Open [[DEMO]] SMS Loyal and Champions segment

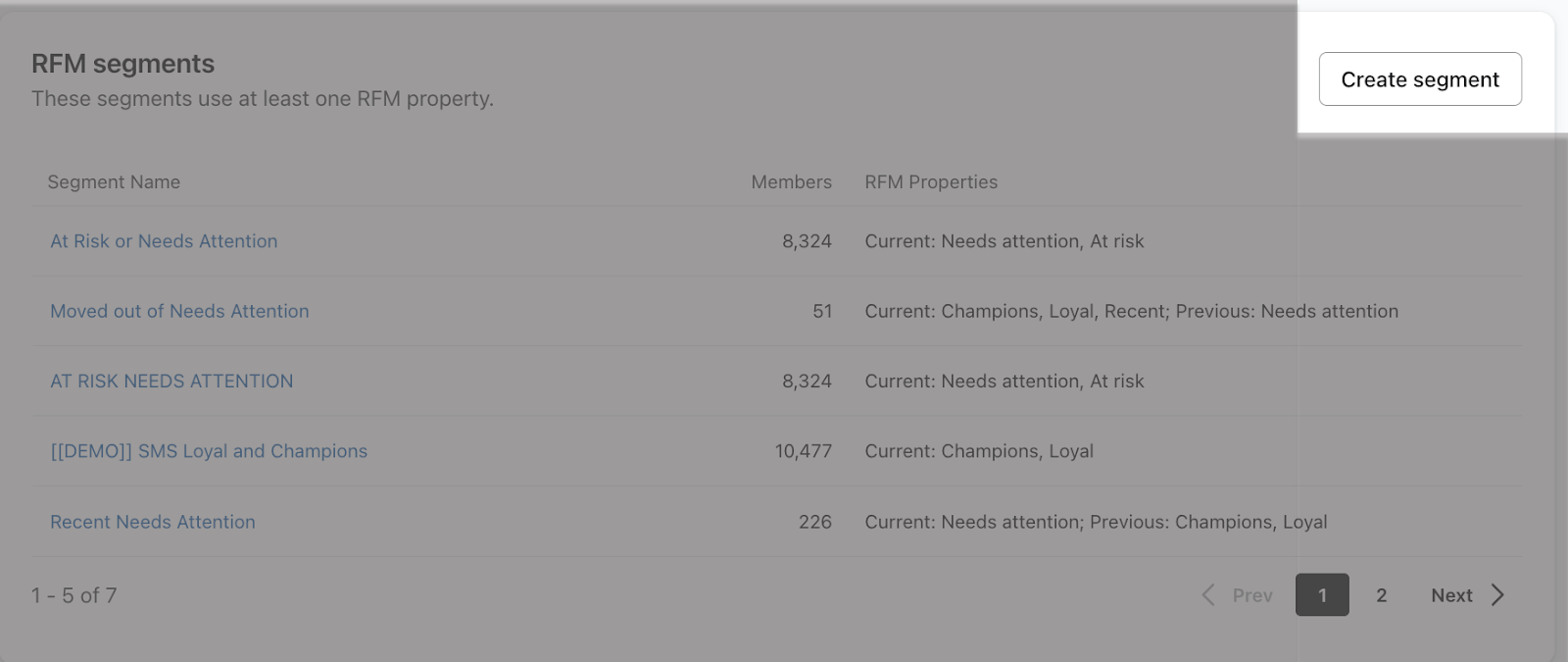209,451
